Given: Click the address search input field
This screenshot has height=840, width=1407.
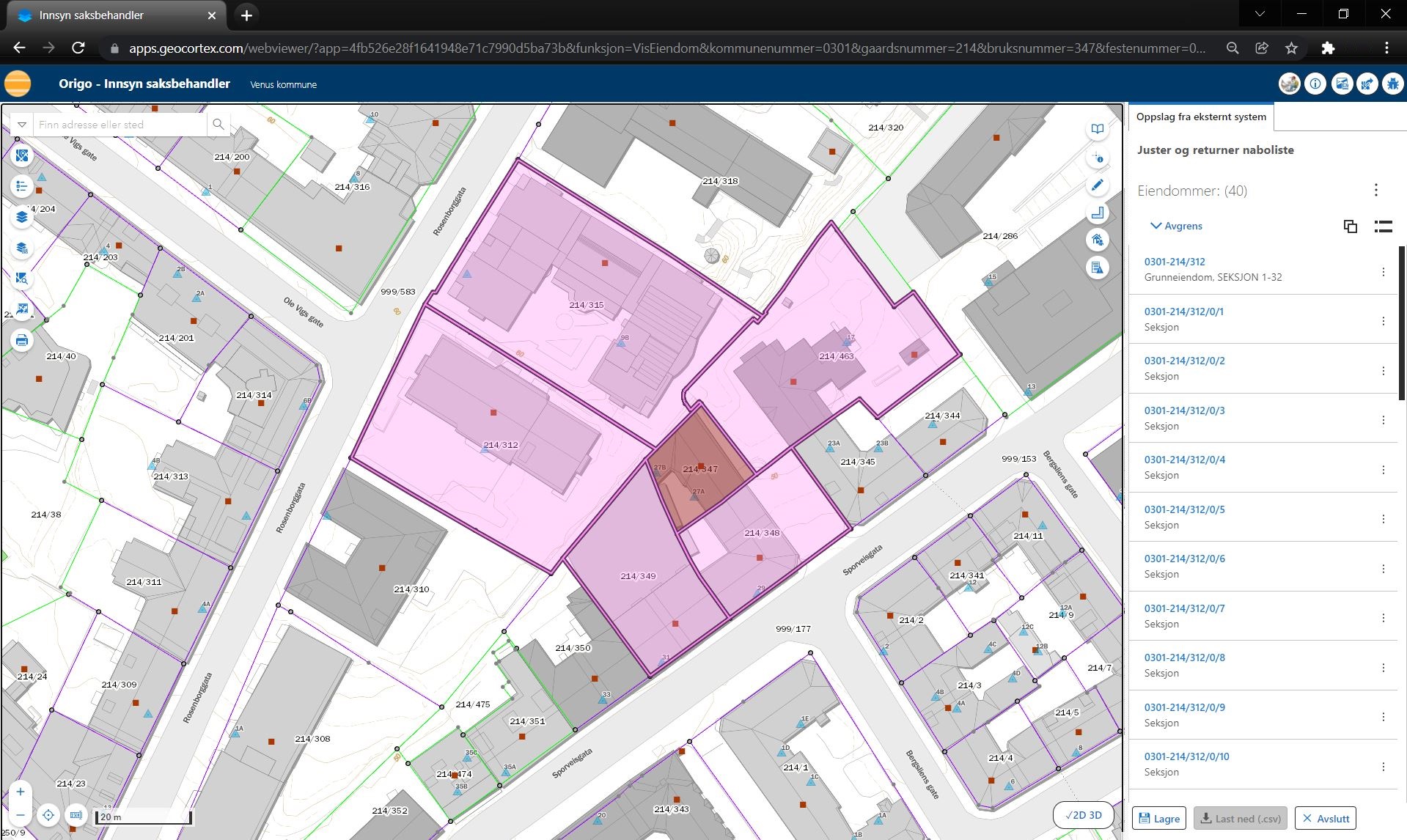Looking at the screenshot, I should point(120,125).
